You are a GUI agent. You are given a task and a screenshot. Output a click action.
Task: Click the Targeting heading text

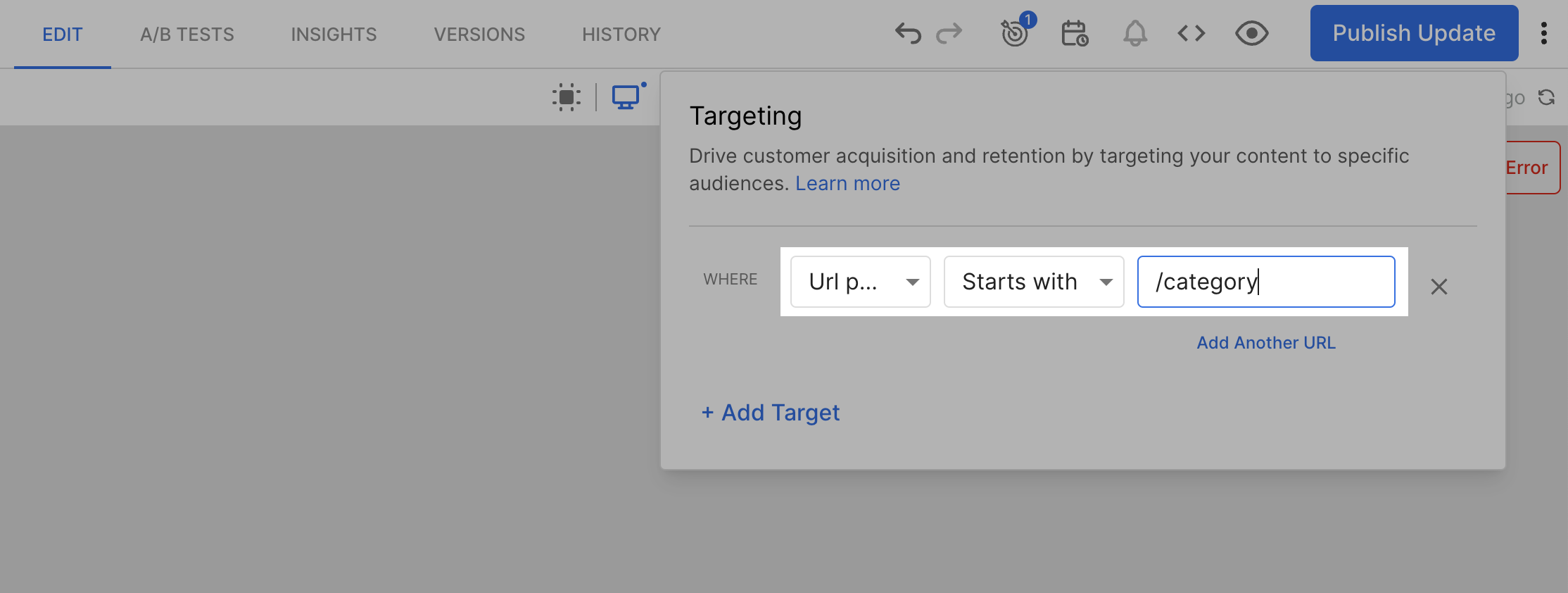coord(745,116)
